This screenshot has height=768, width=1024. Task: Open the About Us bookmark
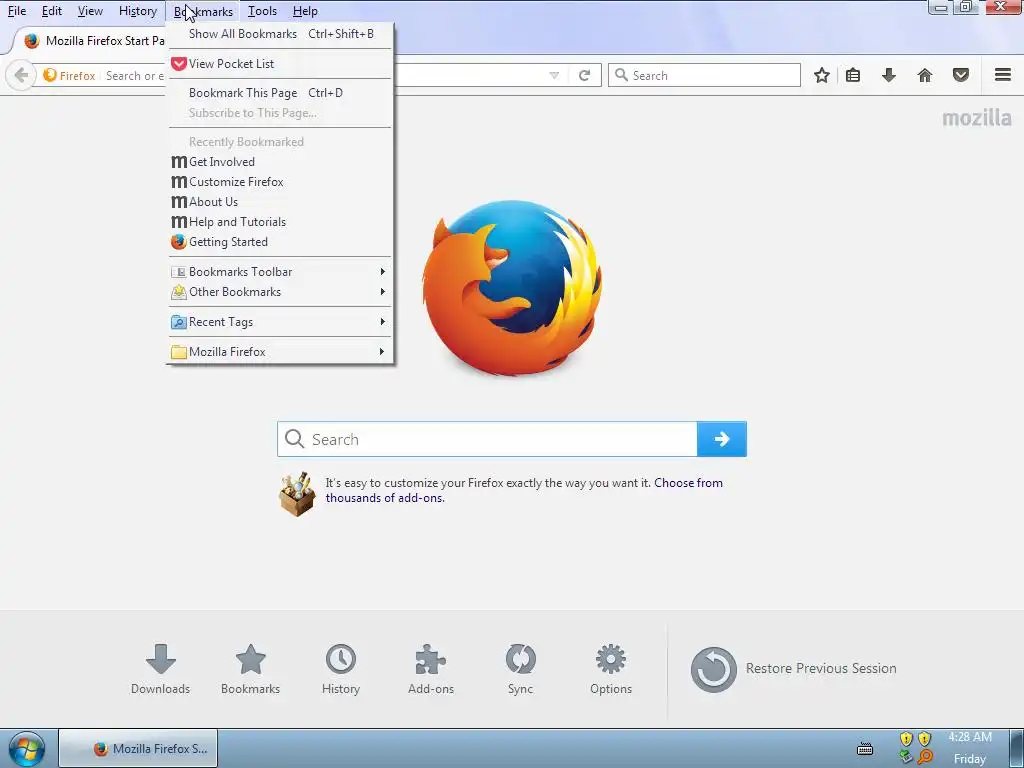coord(281,202)
